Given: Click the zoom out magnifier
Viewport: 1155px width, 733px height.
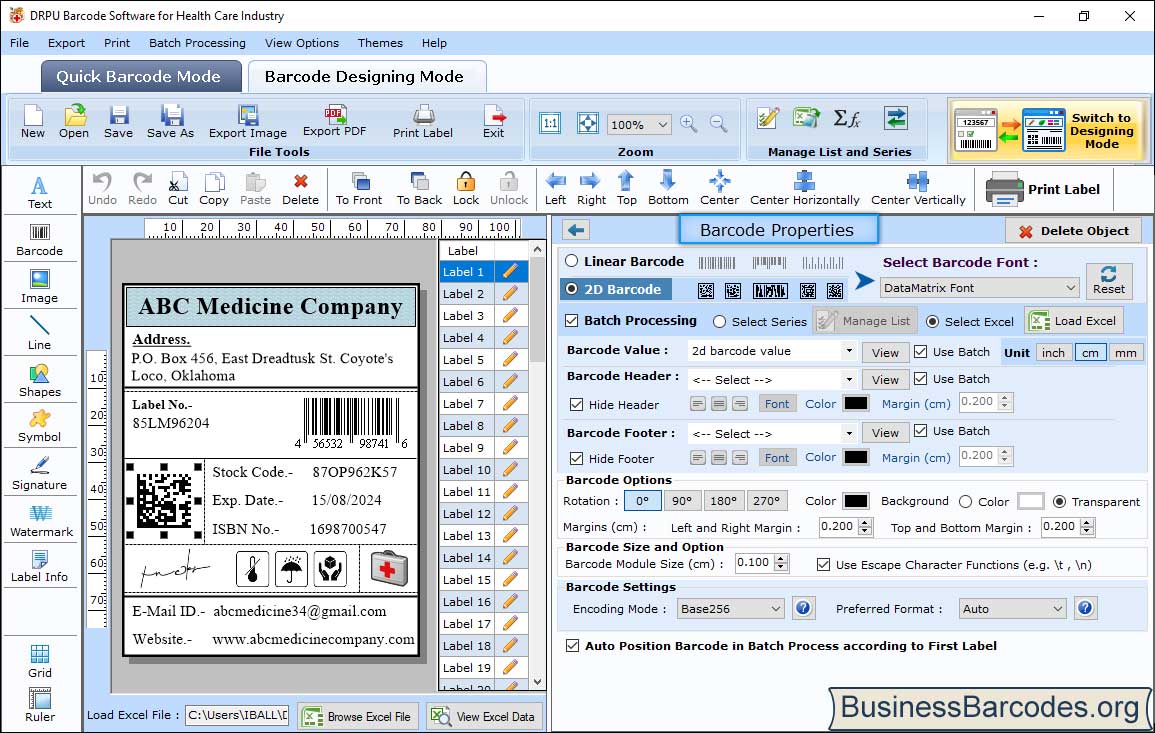Looking at the screenshot, I should (x=718, y=124).
